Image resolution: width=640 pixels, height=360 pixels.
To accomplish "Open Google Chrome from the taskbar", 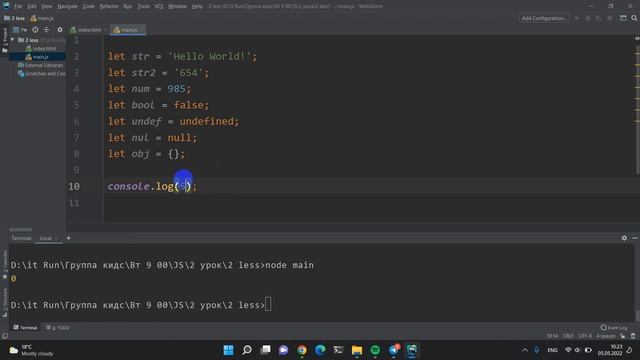I will point(302,350).
